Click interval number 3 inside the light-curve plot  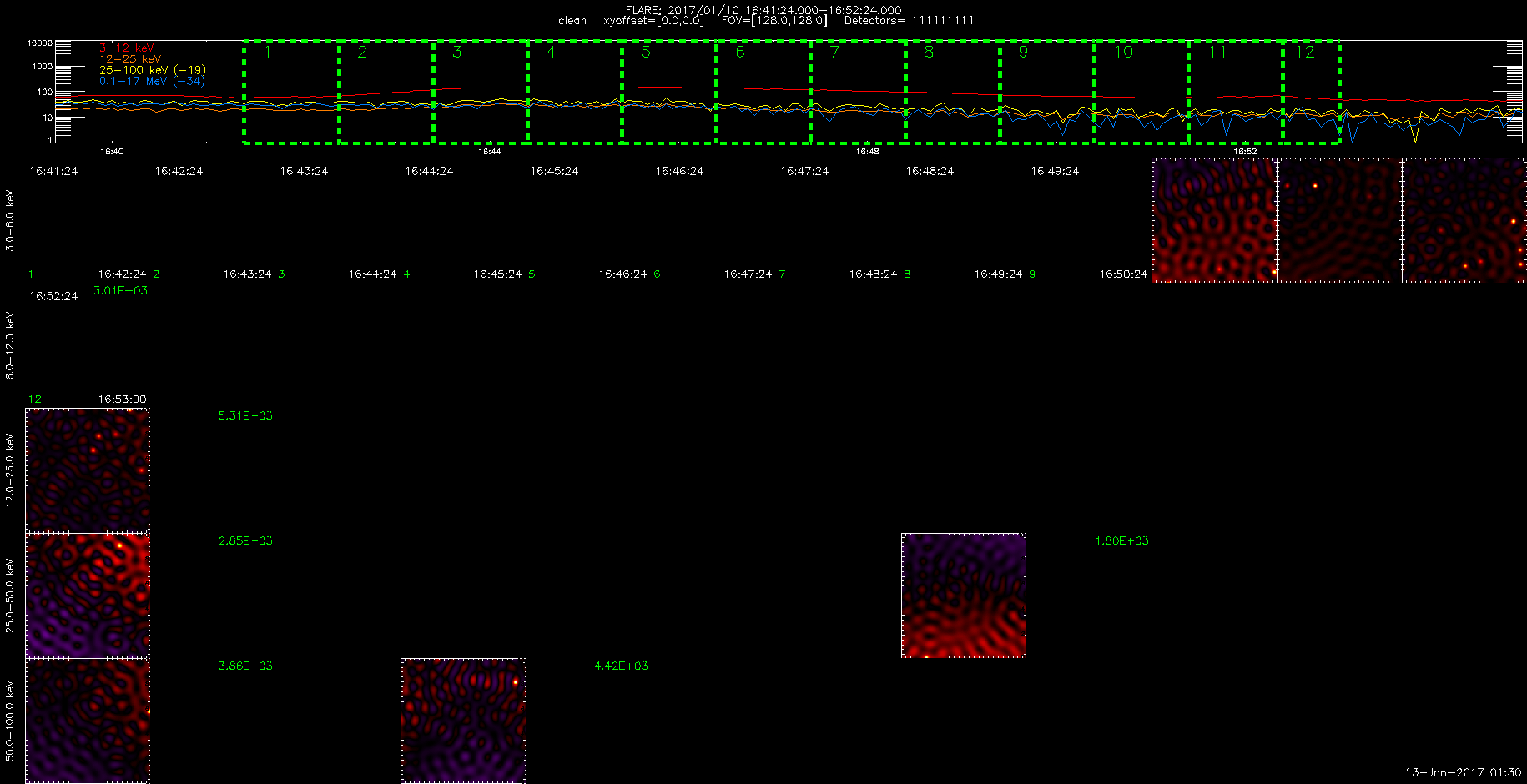pos(456,52)
